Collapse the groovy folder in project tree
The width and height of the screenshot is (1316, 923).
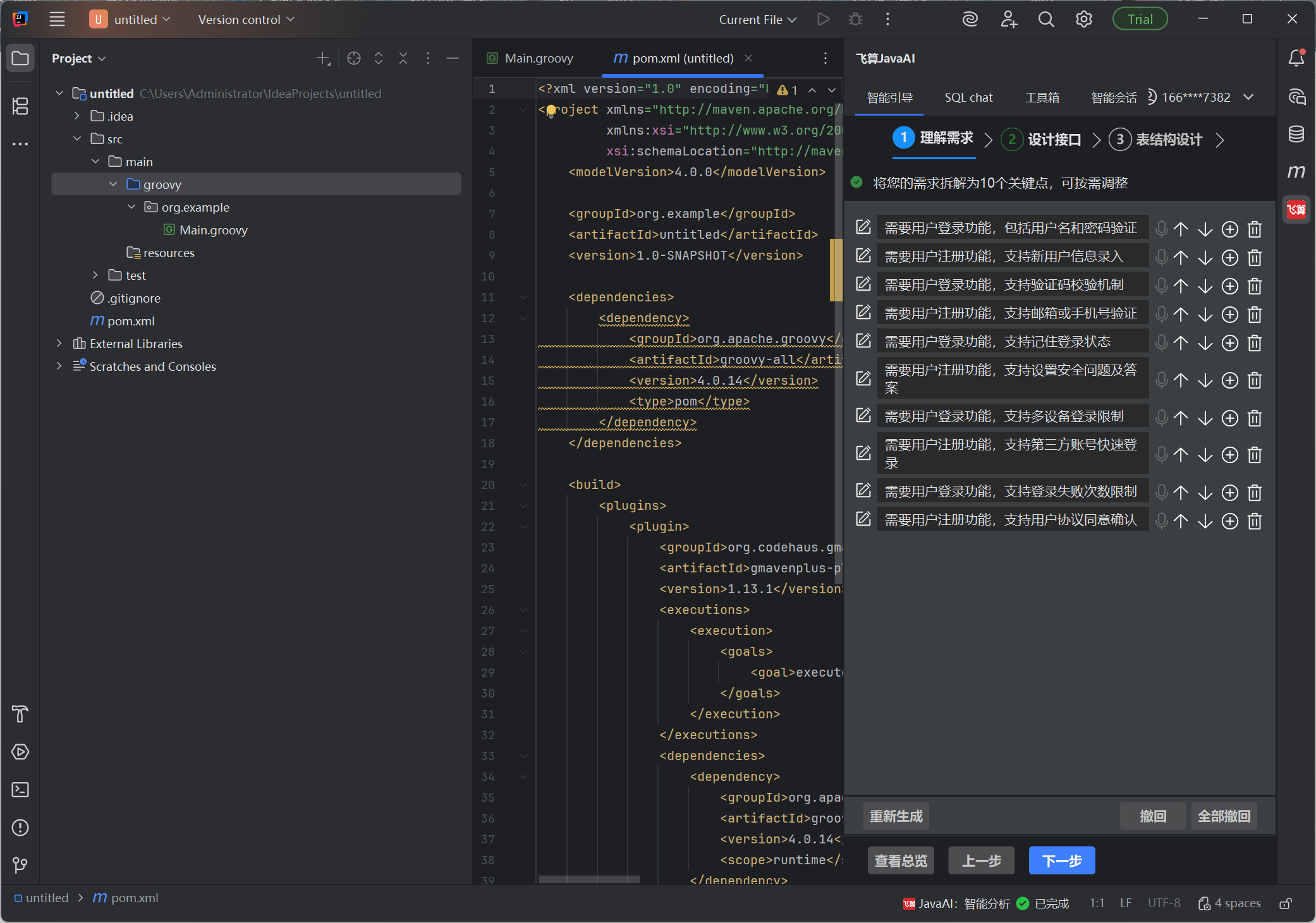[x=113, y=184]
